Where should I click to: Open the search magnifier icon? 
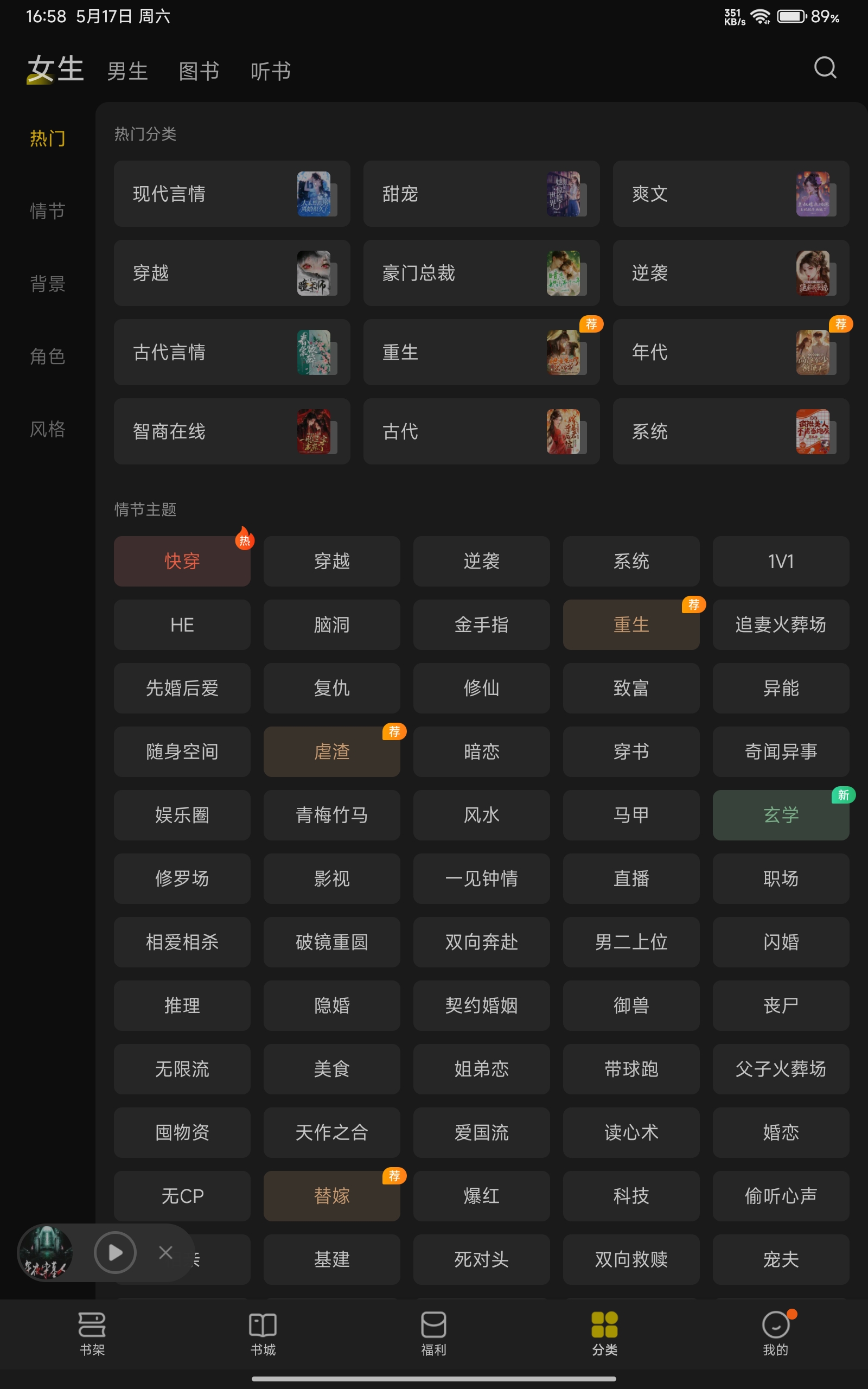pyautogui.click(x=825, y=68)
